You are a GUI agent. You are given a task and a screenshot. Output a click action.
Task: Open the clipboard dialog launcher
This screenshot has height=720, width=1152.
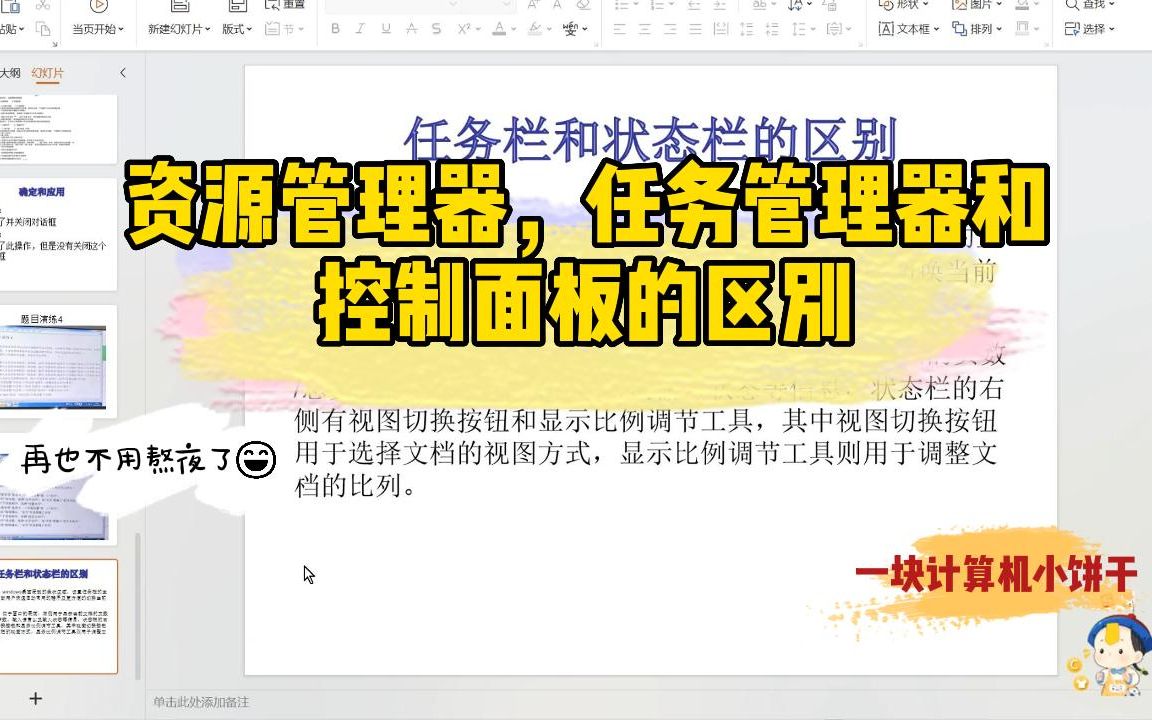55,45
